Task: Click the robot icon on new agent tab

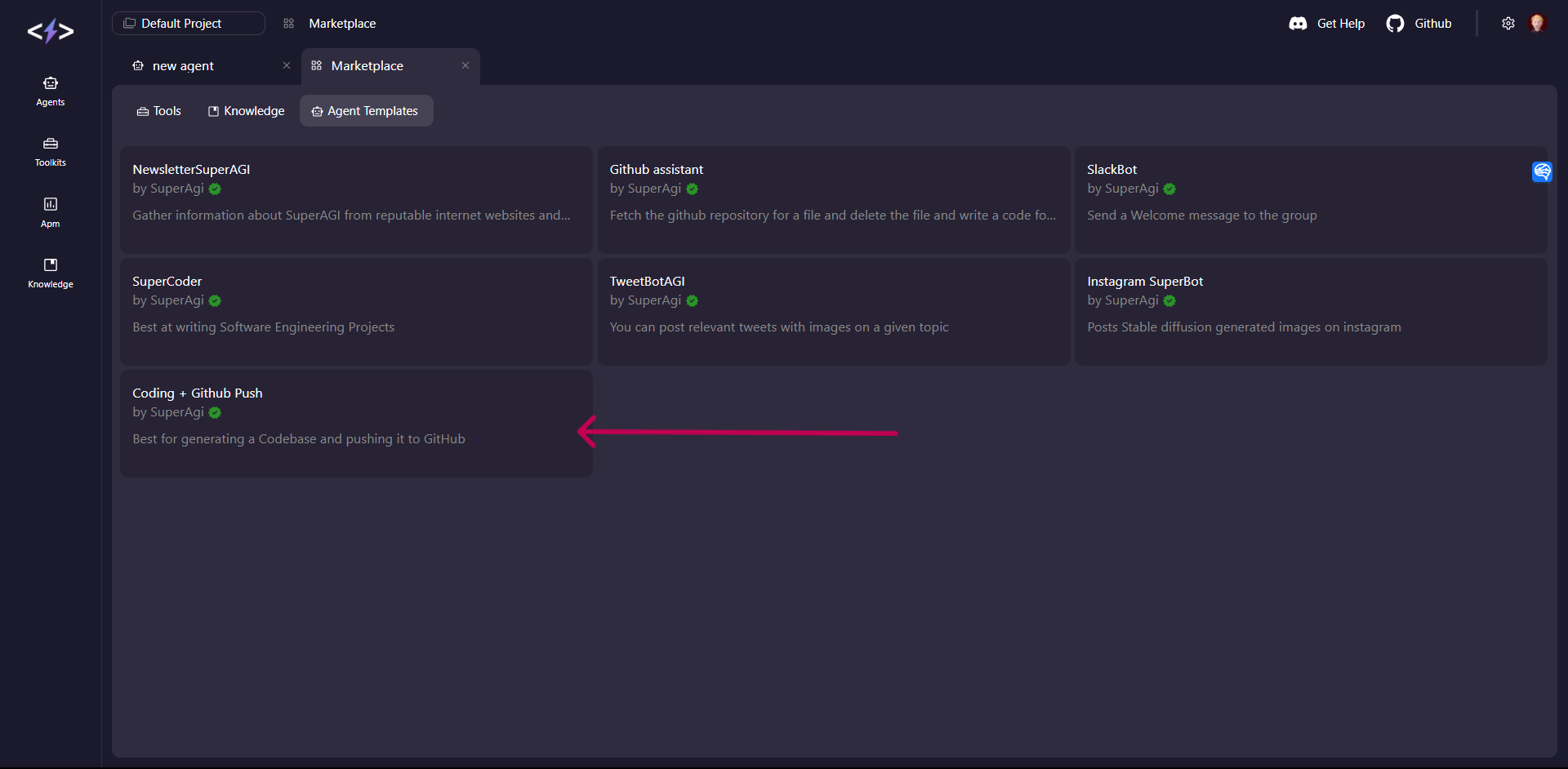Action: [138, 65]
